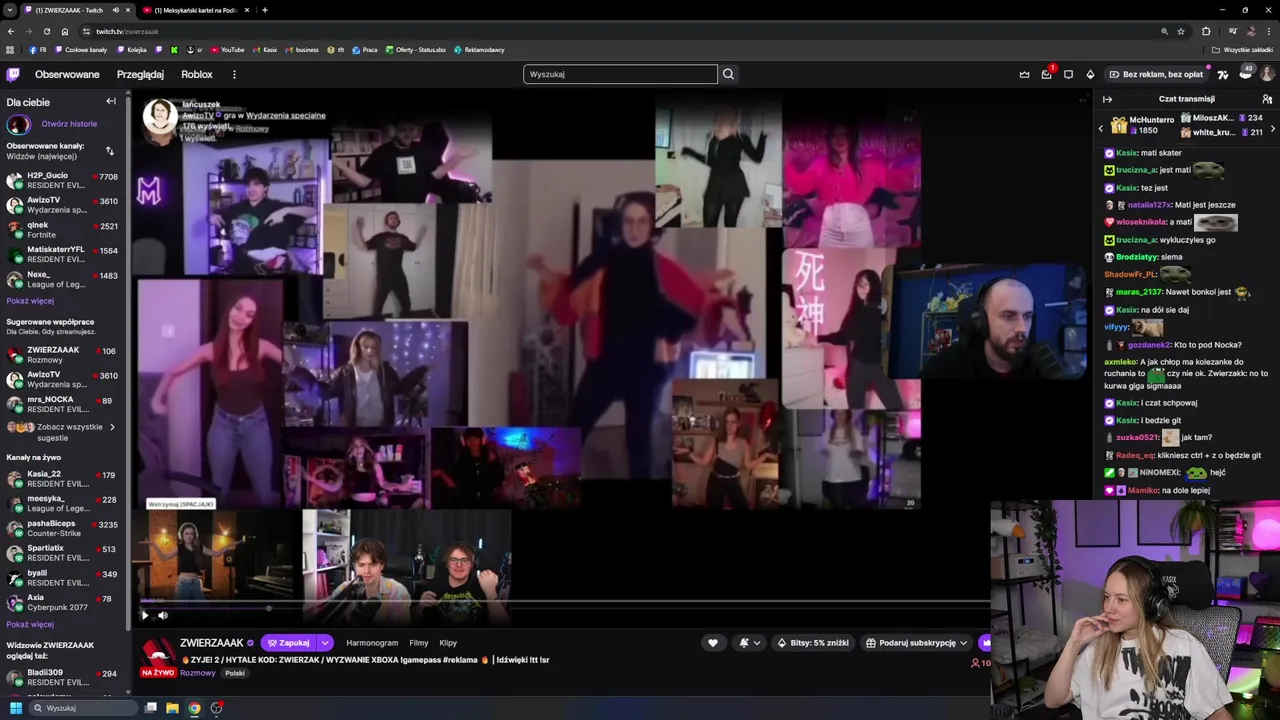This screenshot has width=1280, height=720.
Task: Open the Kick bookmark icon
Action: pos(174,50)
